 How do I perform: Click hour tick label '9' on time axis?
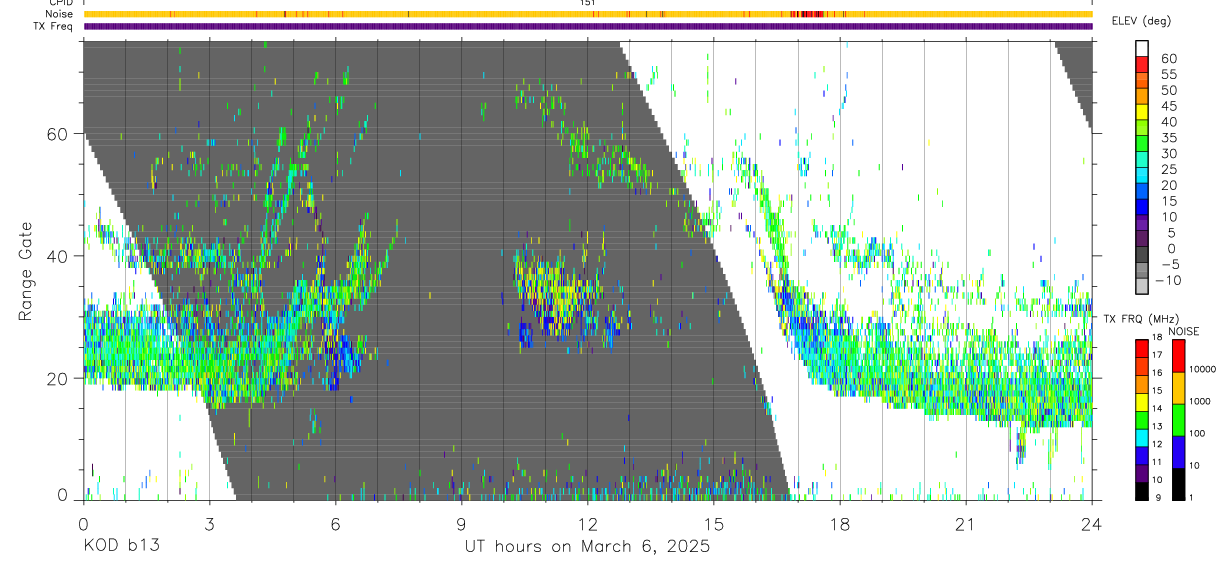(461, 523)
